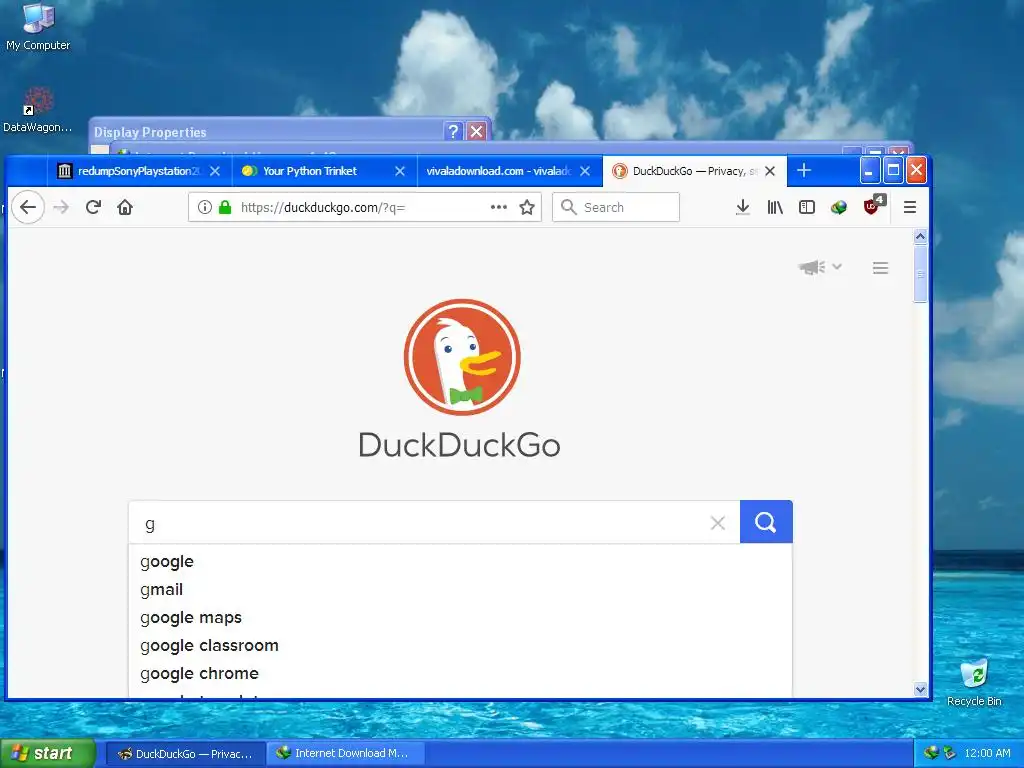Select Internet Download Manager taskbar button
Image resolution: width=1024 pixels, height=768 pixels.
(345, 754)
